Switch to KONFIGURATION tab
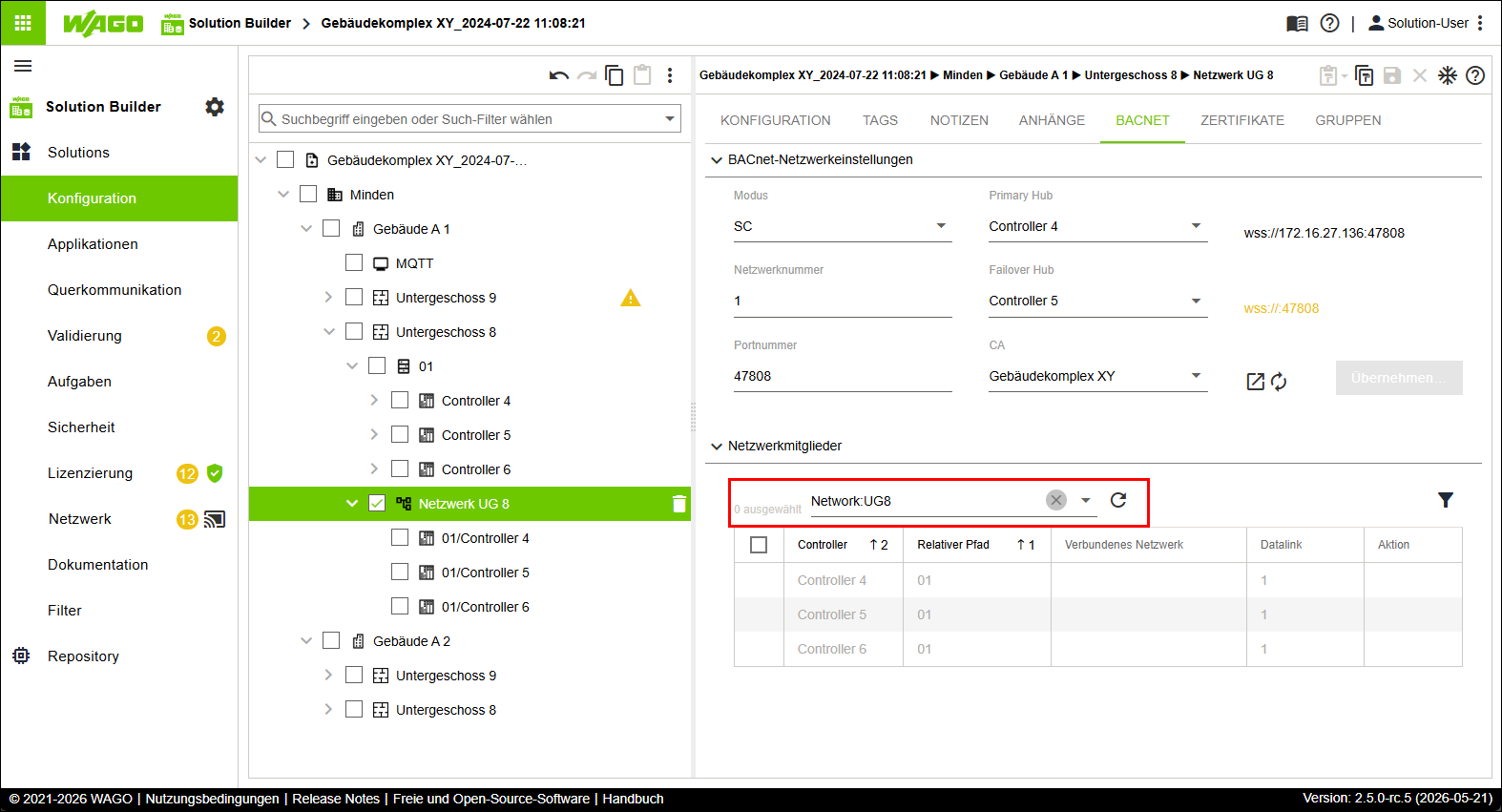 pos(776,120)
